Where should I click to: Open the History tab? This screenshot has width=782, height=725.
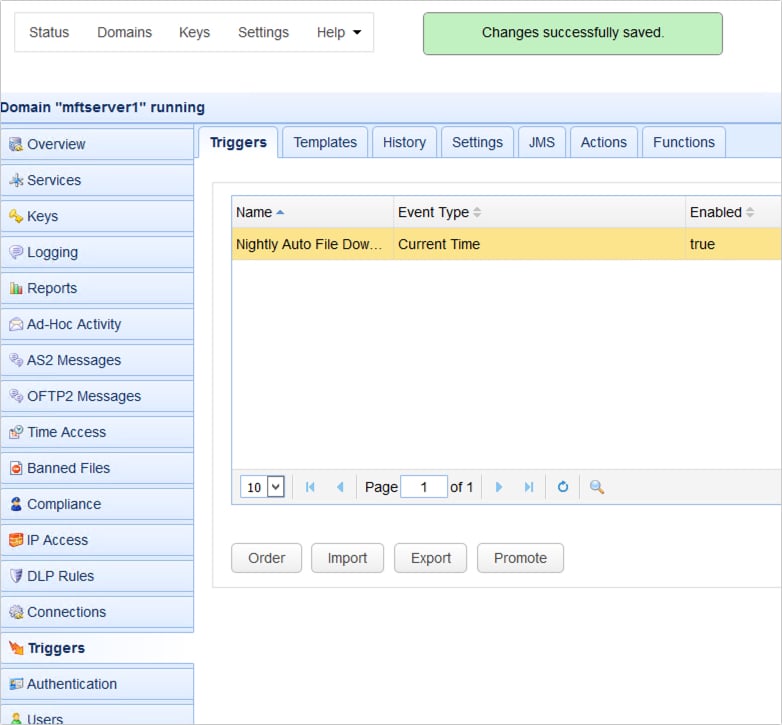pos(404,142)
